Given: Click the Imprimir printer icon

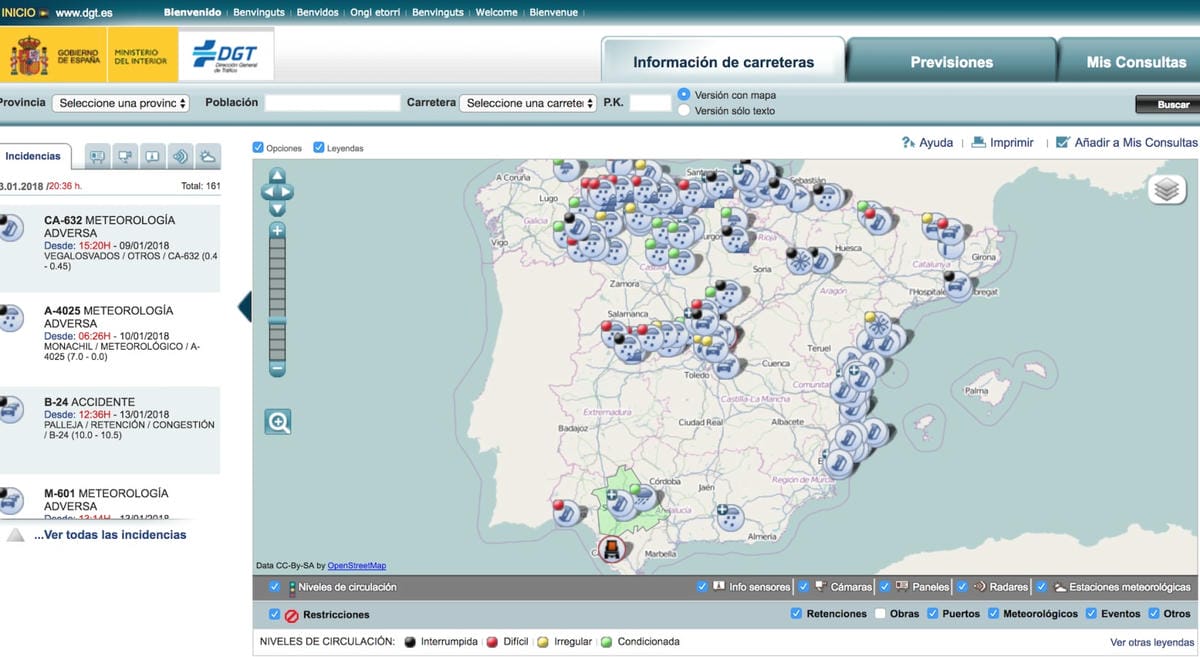Looking at the screenshot, I should coord(979,143).
